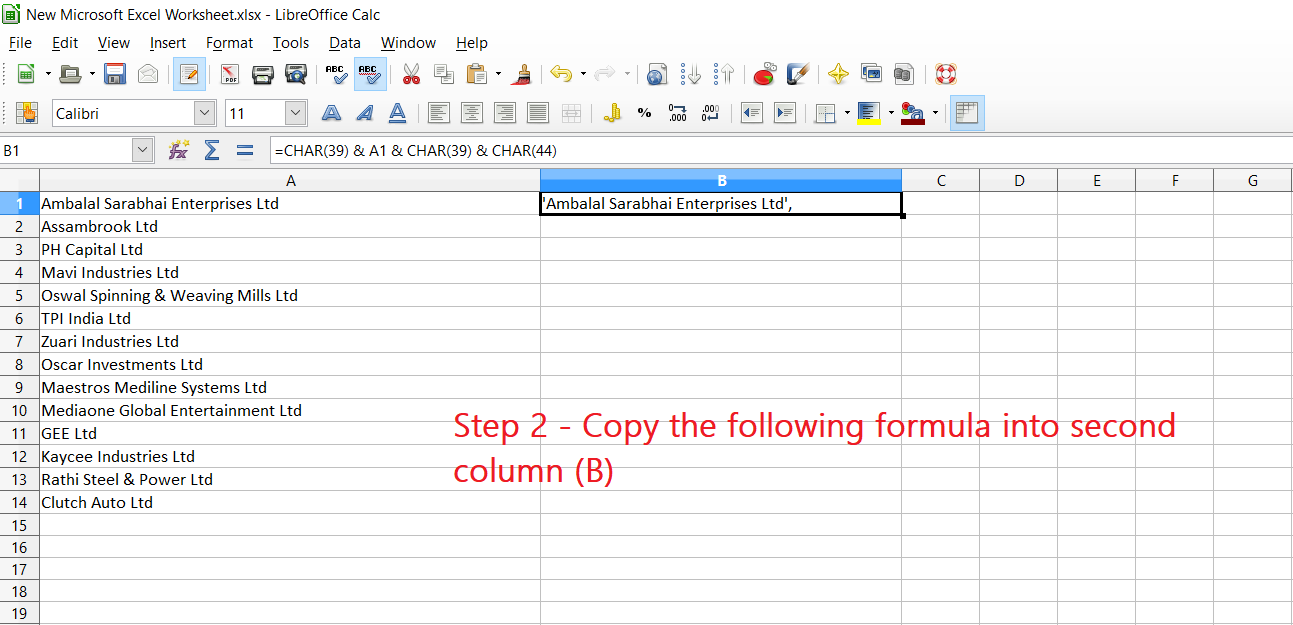Center cell text horizontally

[x=471, y=113]
